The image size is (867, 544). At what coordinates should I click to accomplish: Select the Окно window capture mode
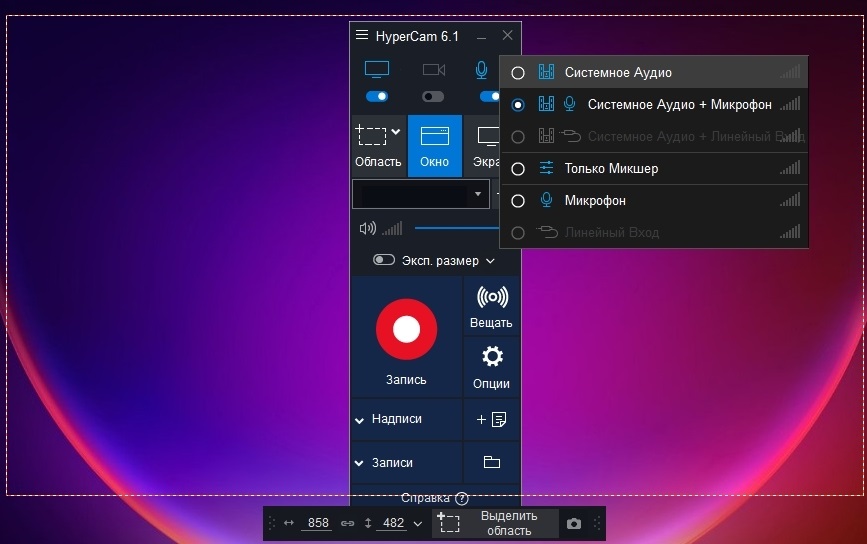(435, 146)
